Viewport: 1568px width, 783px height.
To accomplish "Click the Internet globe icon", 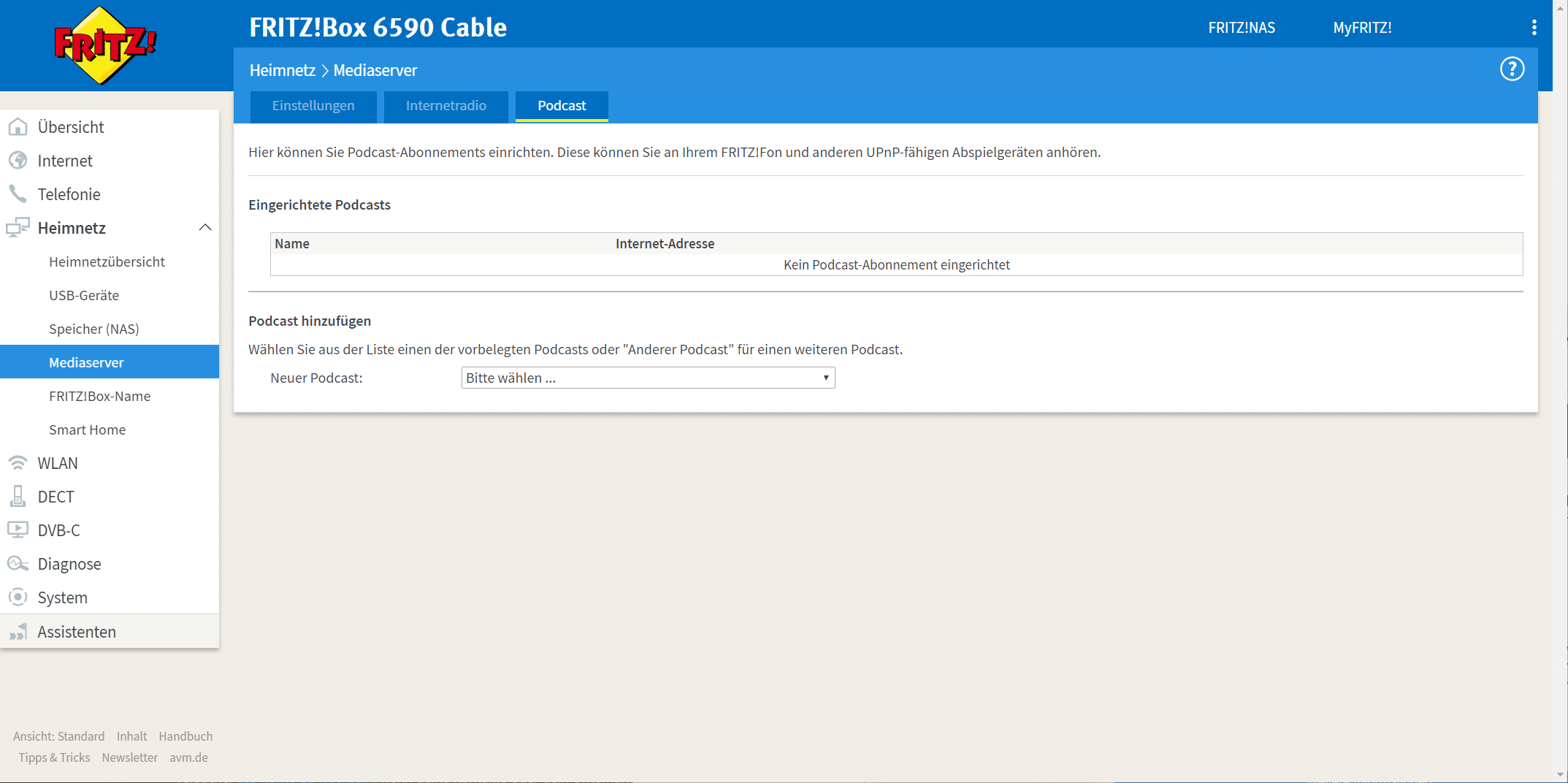I will [x=18, y=161].
